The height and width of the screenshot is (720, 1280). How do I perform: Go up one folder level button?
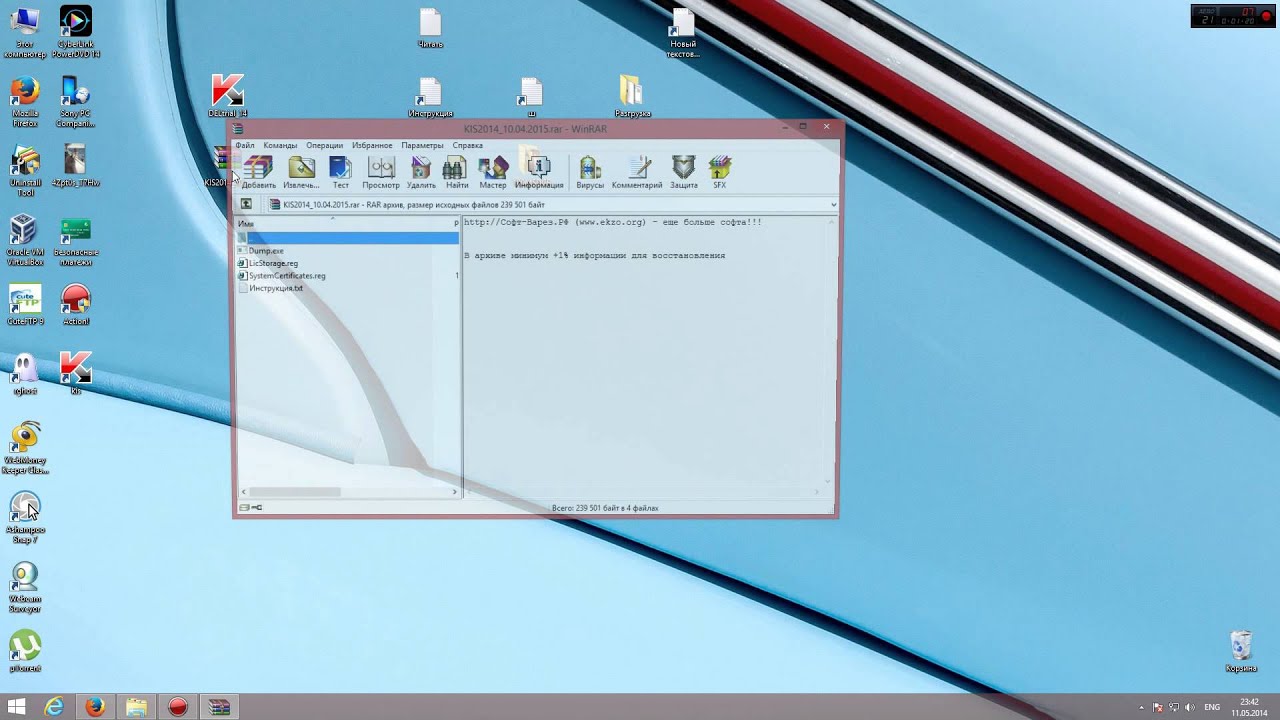[x=246, y=204]
